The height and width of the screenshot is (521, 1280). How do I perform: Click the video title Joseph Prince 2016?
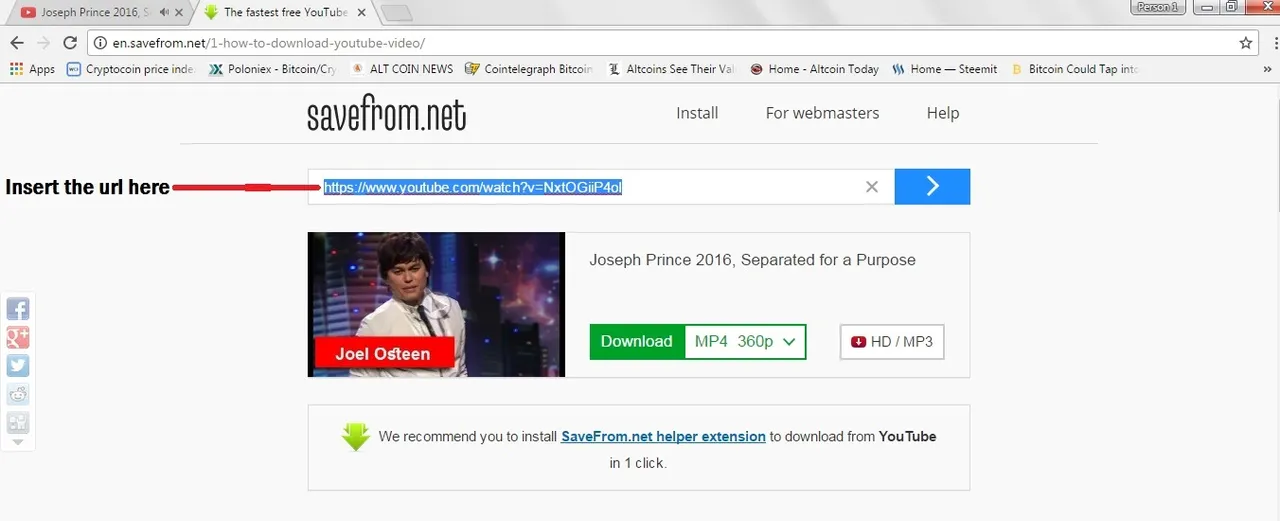(752, 259)
